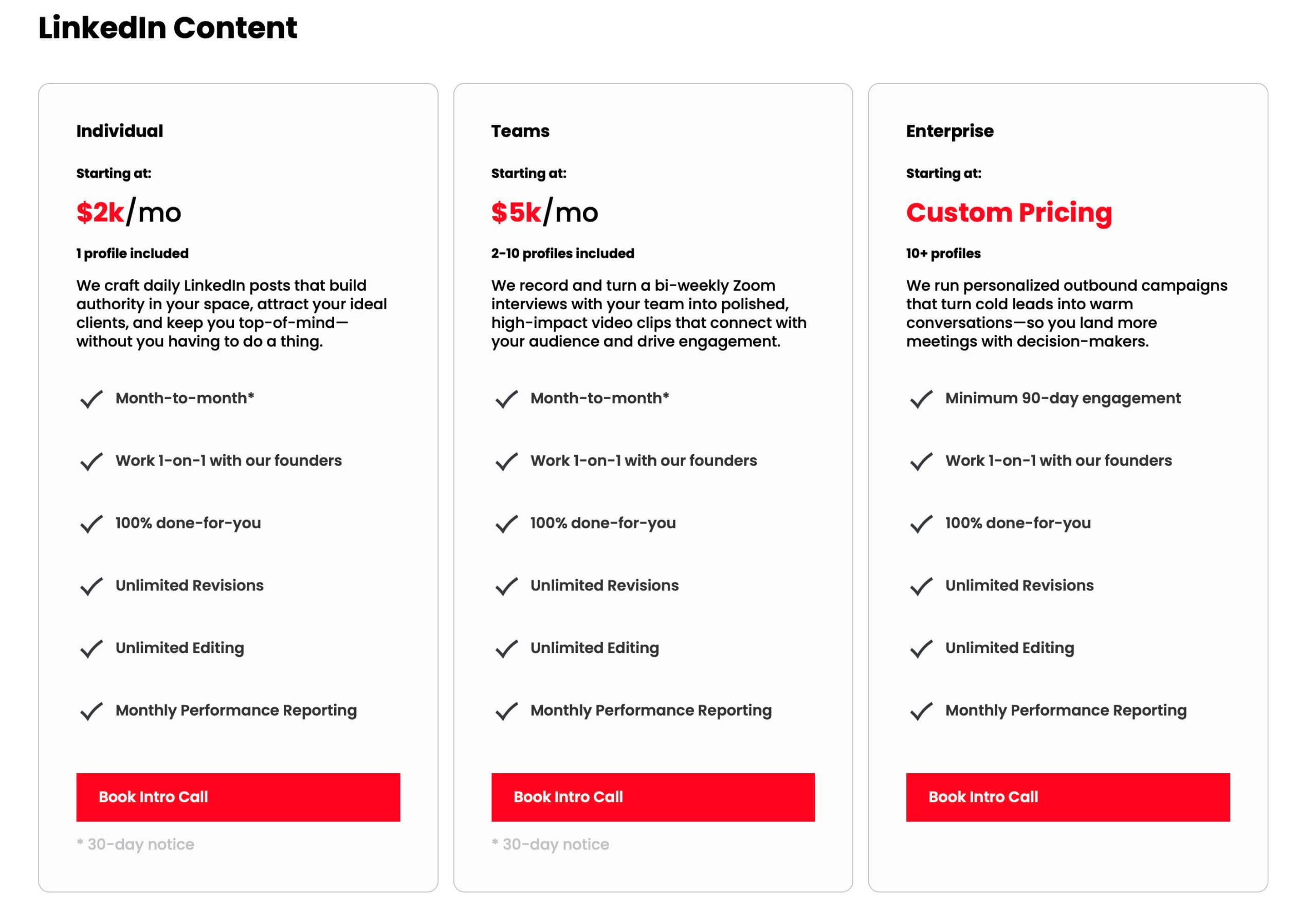The width and height of the screenshot is (1316, 913).
Task: Click the 30-day notice footnote under Individual
Action: point(135,844)
